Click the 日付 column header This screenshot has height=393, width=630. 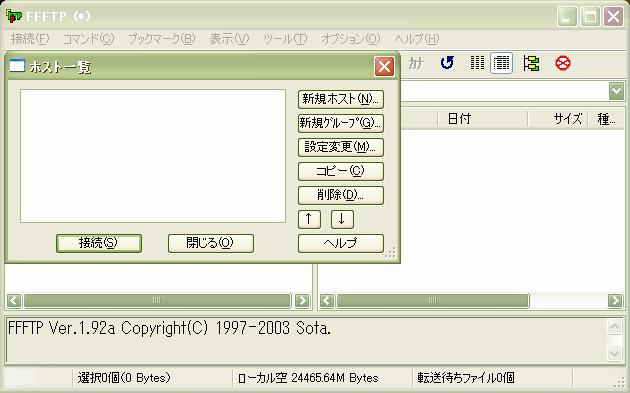click(482, 119)
